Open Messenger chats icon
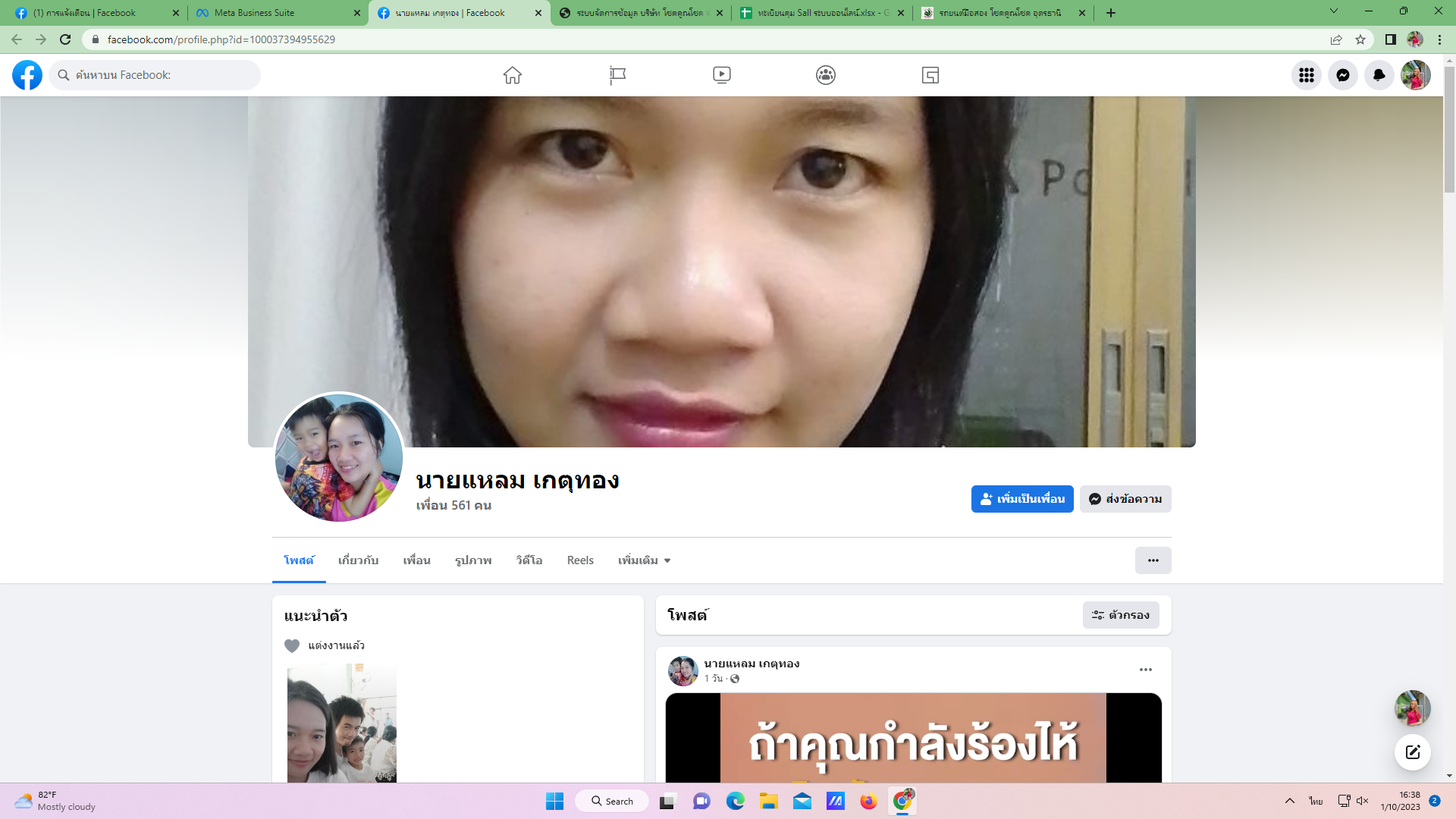This screenshot has height=819, width=1456. point(1342,75)
